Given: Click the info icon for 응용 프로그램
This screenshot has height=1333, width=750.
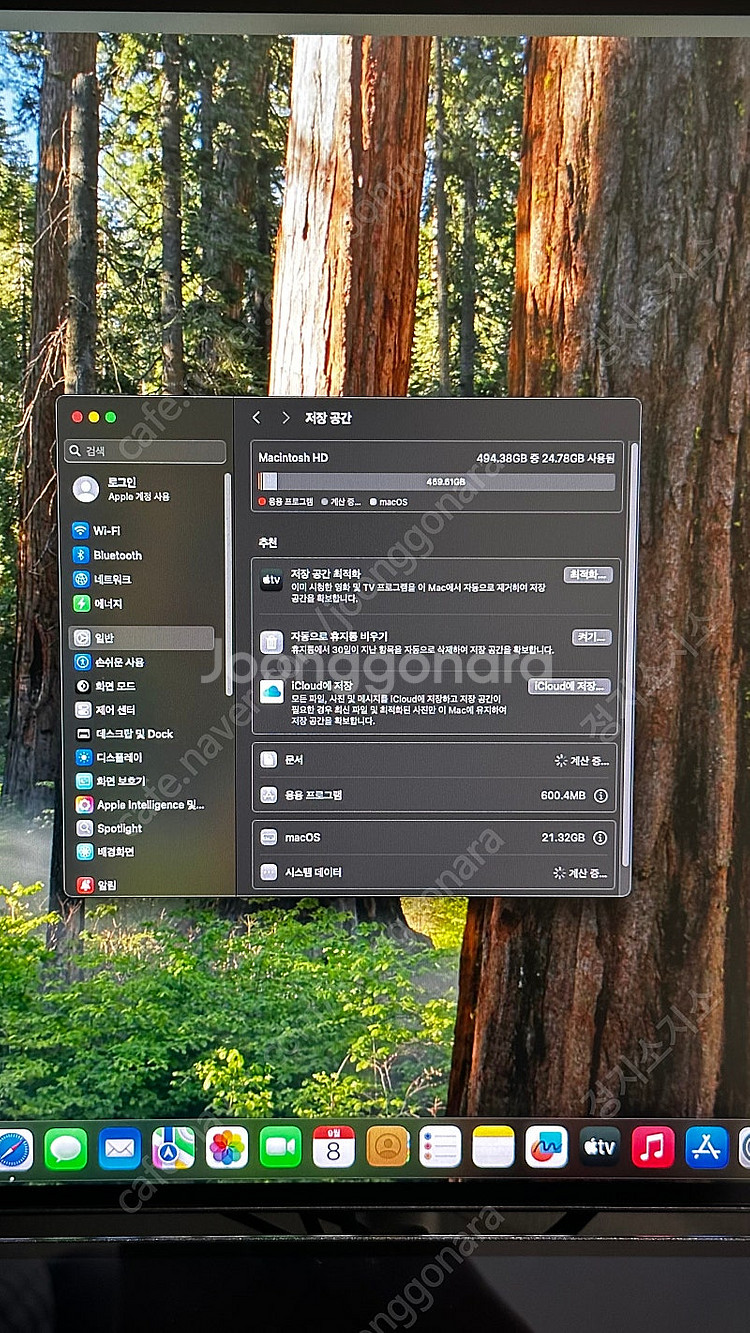Looking at the screenshot, I should pyautogui.click(x=600, y=796).
